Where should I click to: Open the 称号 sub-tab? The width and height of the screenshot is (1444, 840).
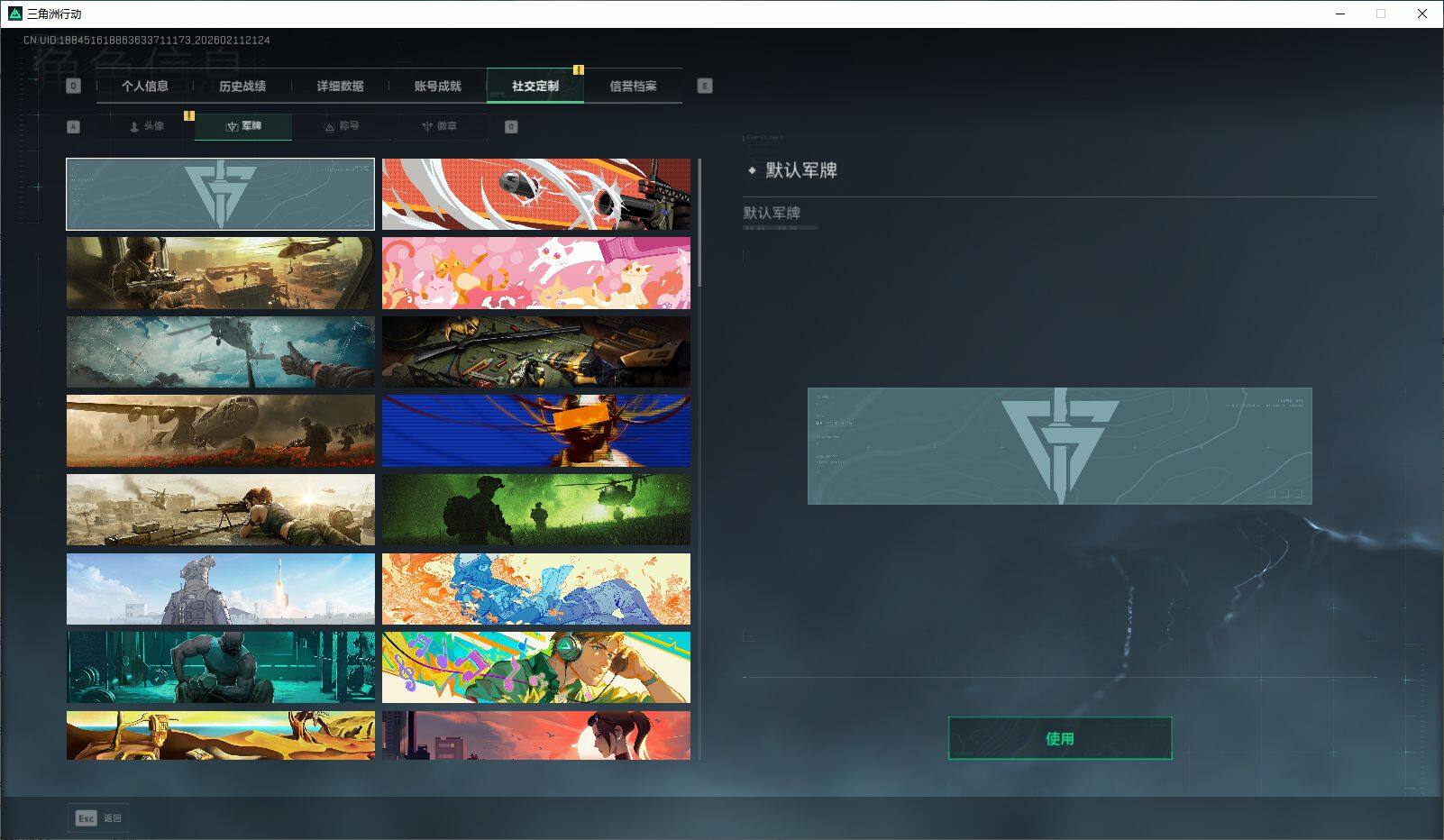(x=342, y=126)
